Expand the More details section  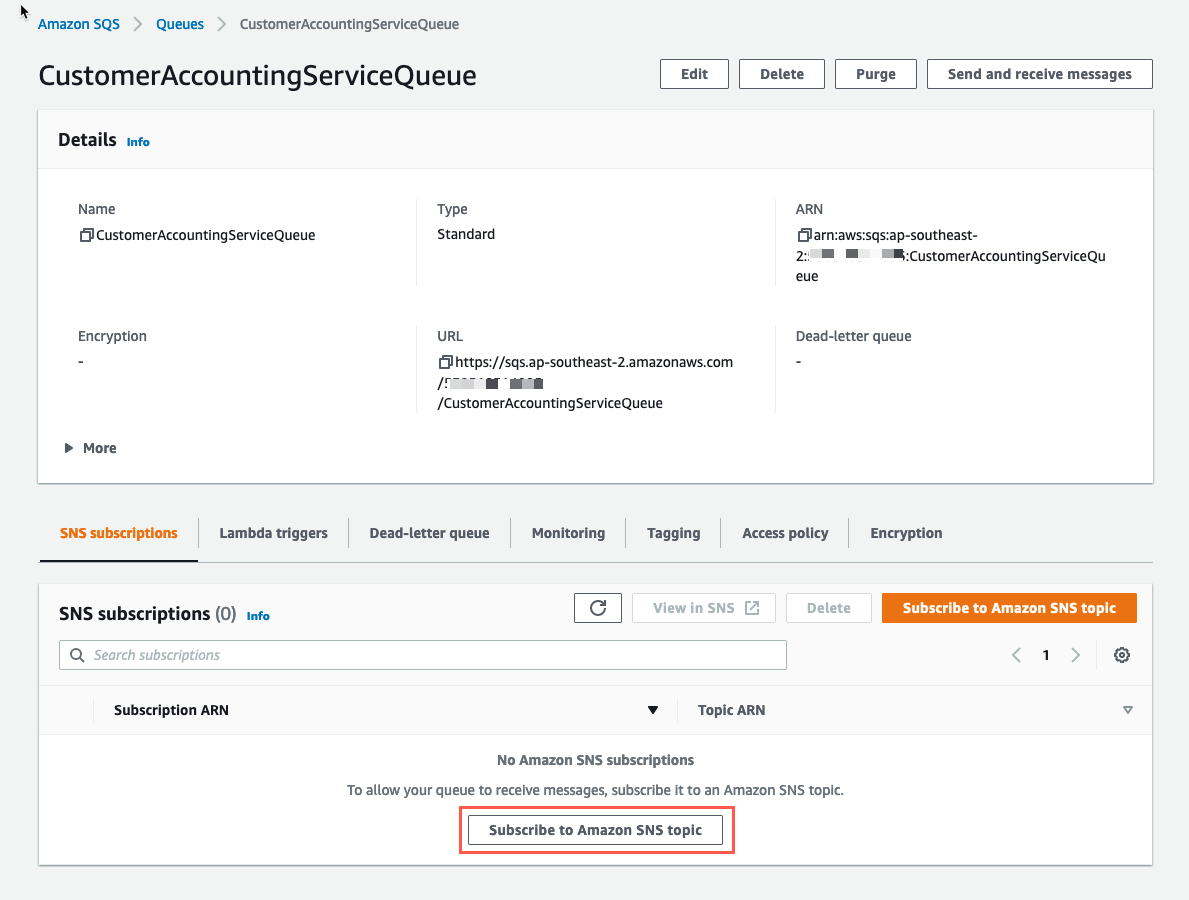click(x=90, y=448)
